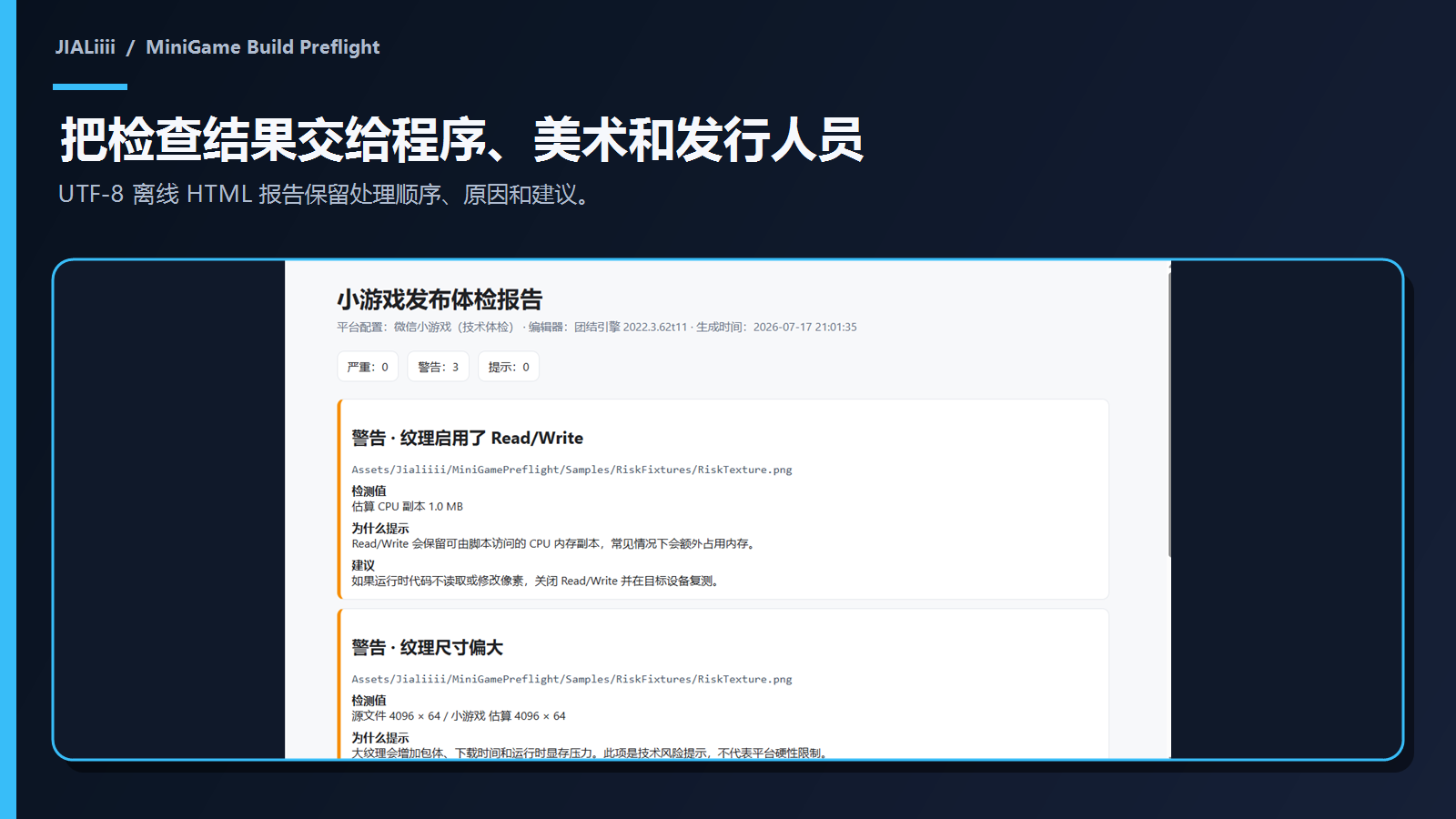Click the 严重: 0 severity badge
Viewport: 1456px width, 819px height.
368,367
